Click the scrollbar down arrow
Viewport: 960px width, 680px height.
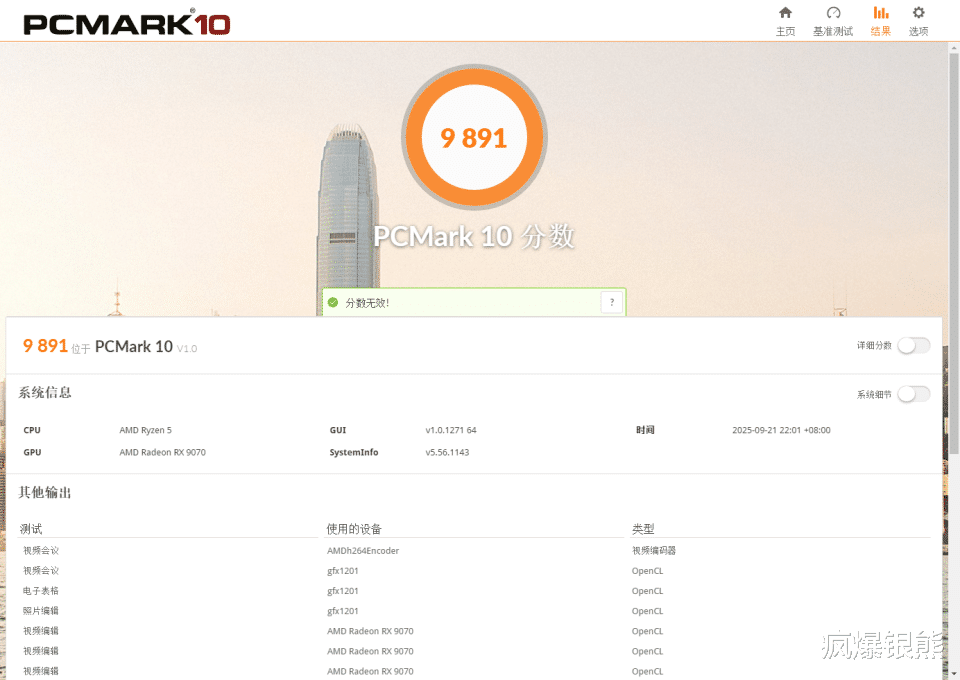coord(954,674)
